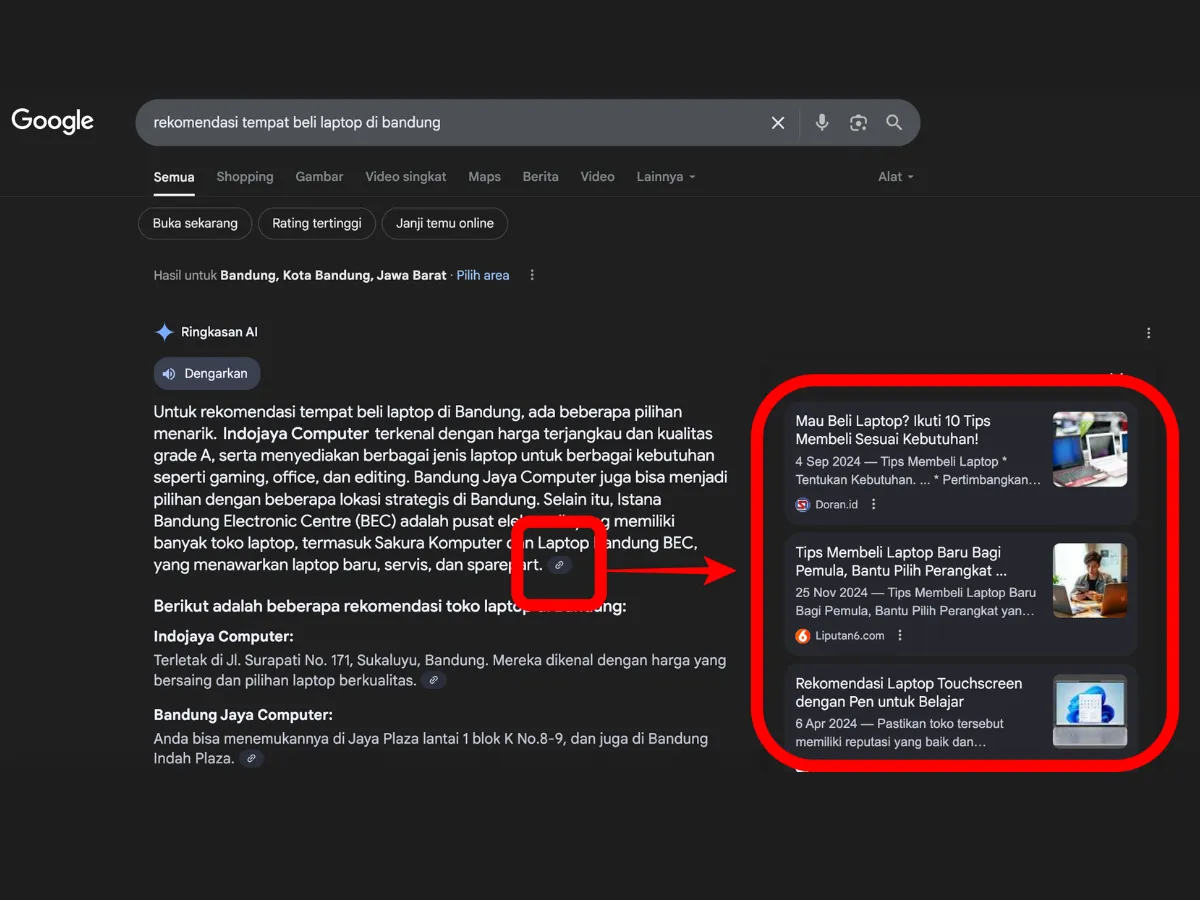Click the Google logo
Viewport: 1200px width, 900px height.
tap(52, 121)
